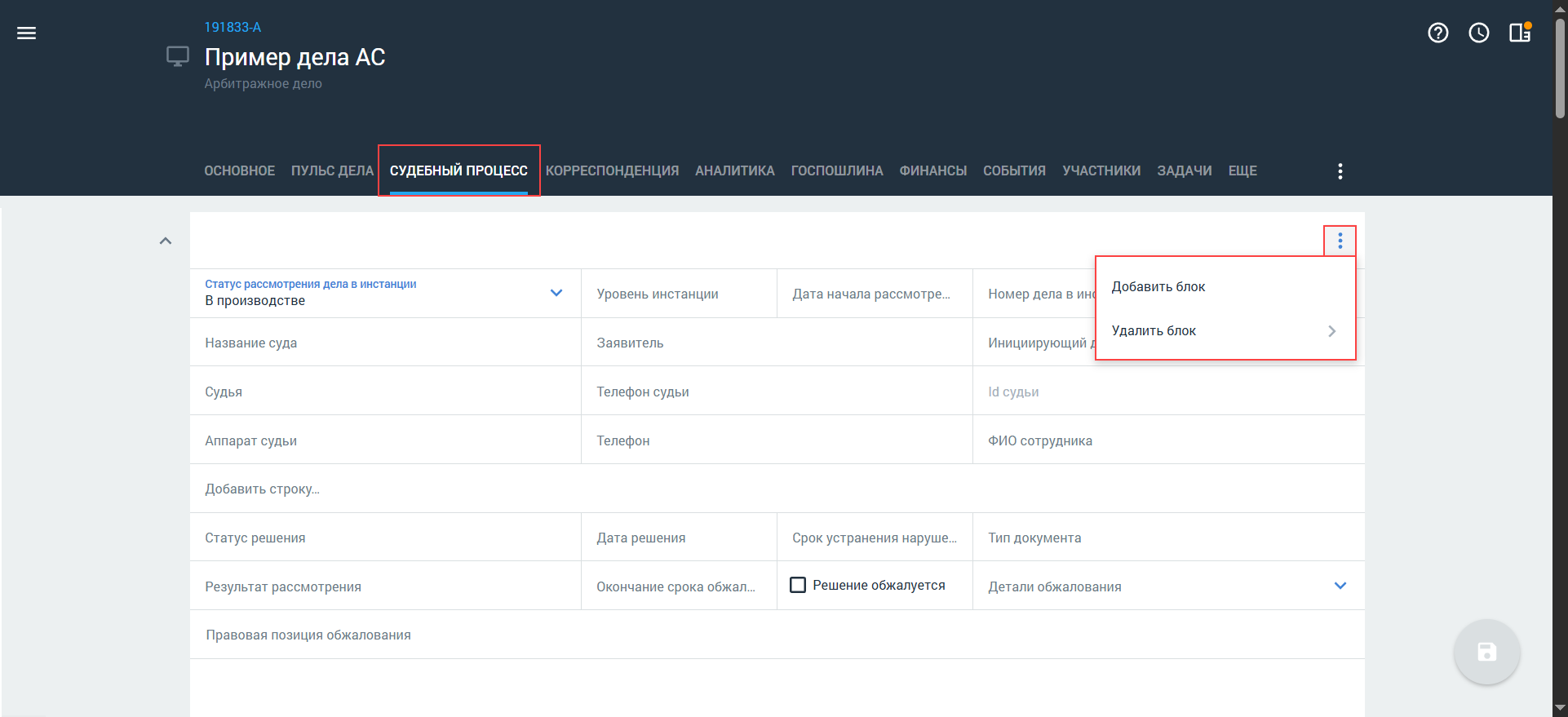Viewport: 1568px width, 717px height.
Task: Click the Дата решения field
Action: tap(679, 538)
